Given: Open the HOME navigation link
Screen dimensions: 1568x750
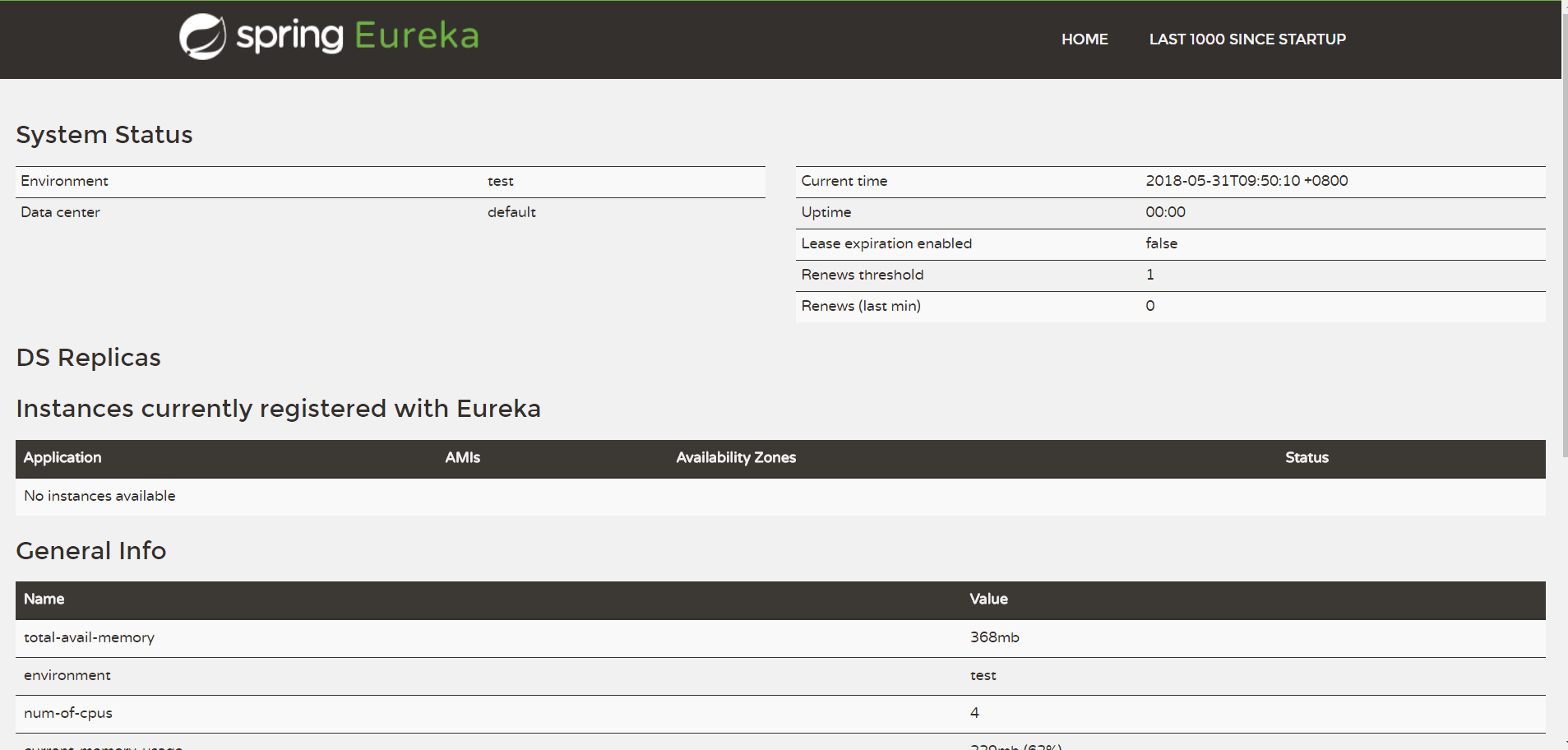Looking at the screenshot, I should [x=1085, y=39].
